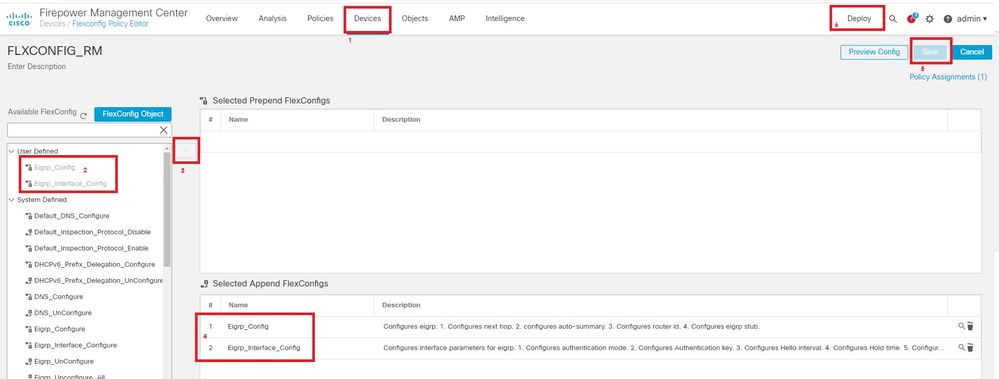Refresh the Available FlexConfig list
999x379 pixels.
tap(83, 115)
